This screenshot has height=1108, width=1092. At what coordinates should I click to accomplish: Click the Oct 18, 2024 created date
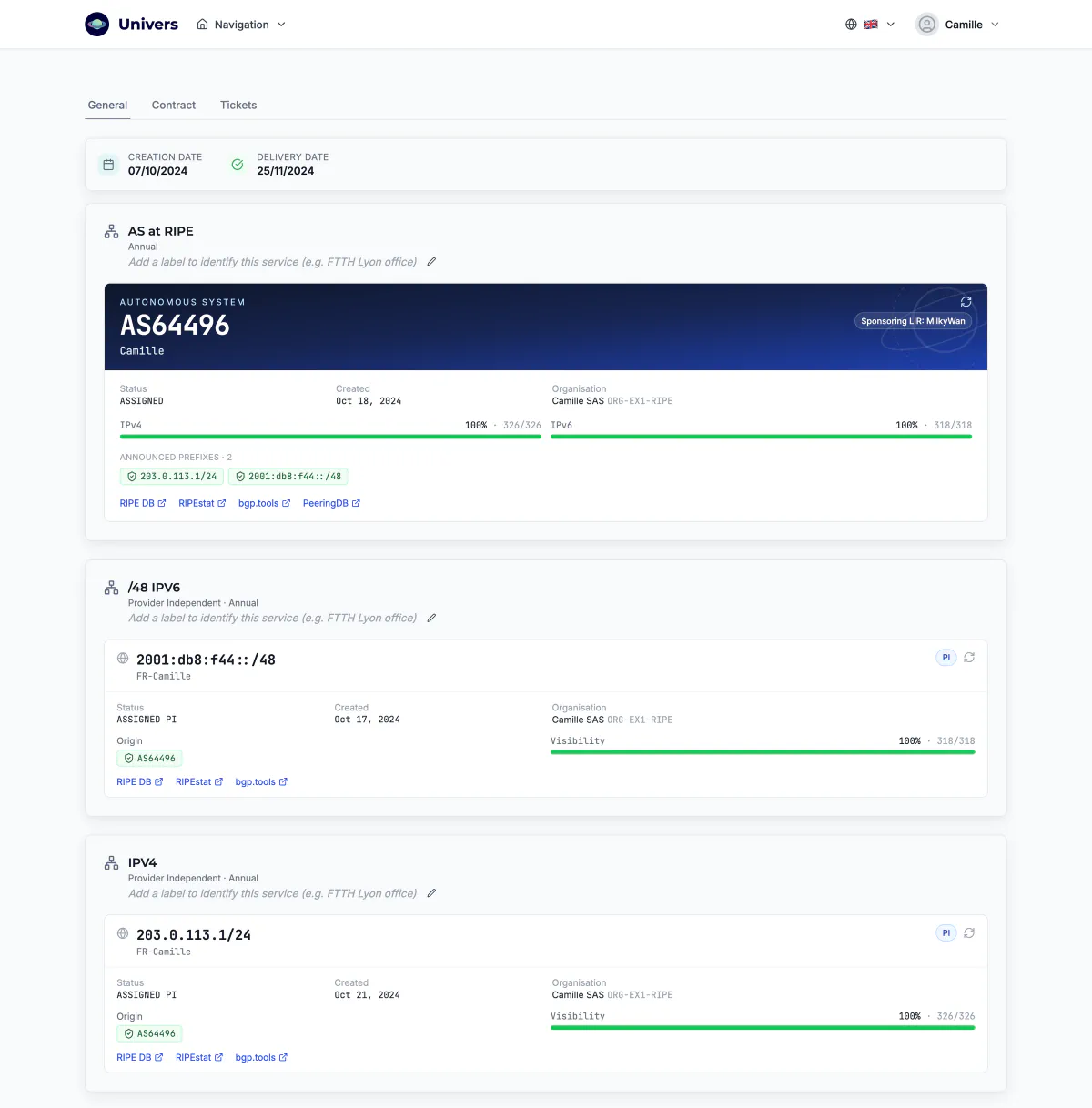tap(369, 401)
